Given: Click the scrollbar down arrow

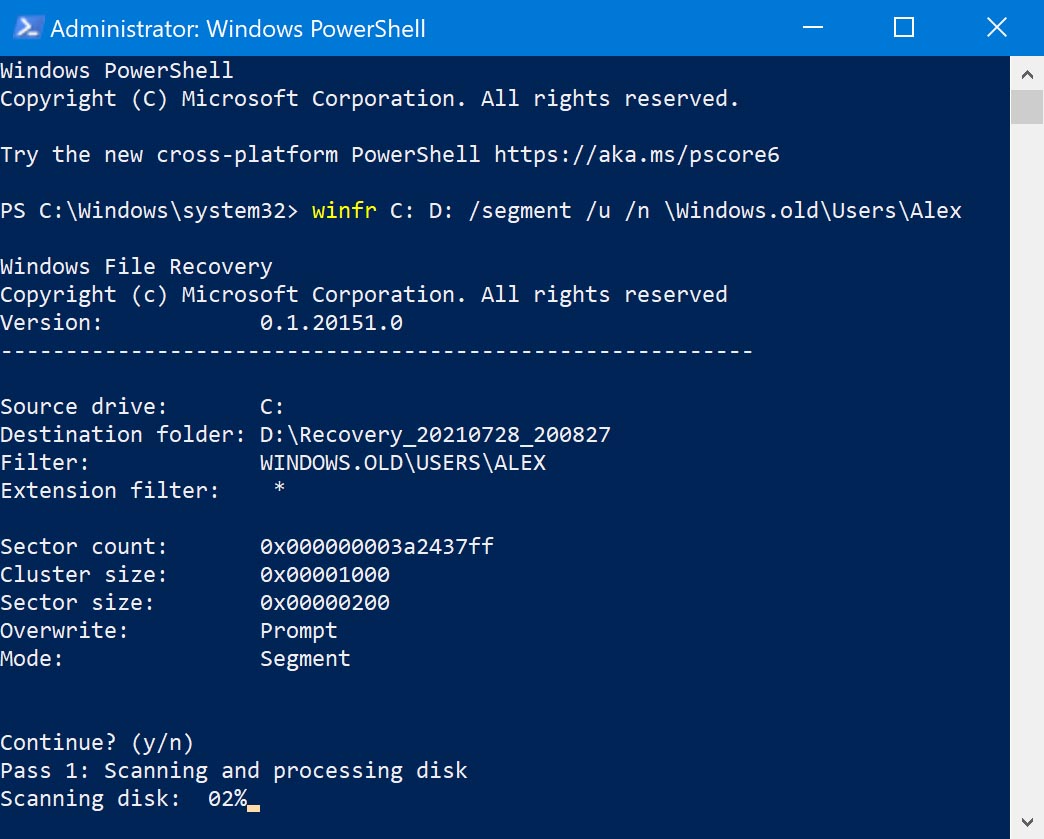Looking at the screenshot, I should pyautogui.click(x=1027, y=822).
